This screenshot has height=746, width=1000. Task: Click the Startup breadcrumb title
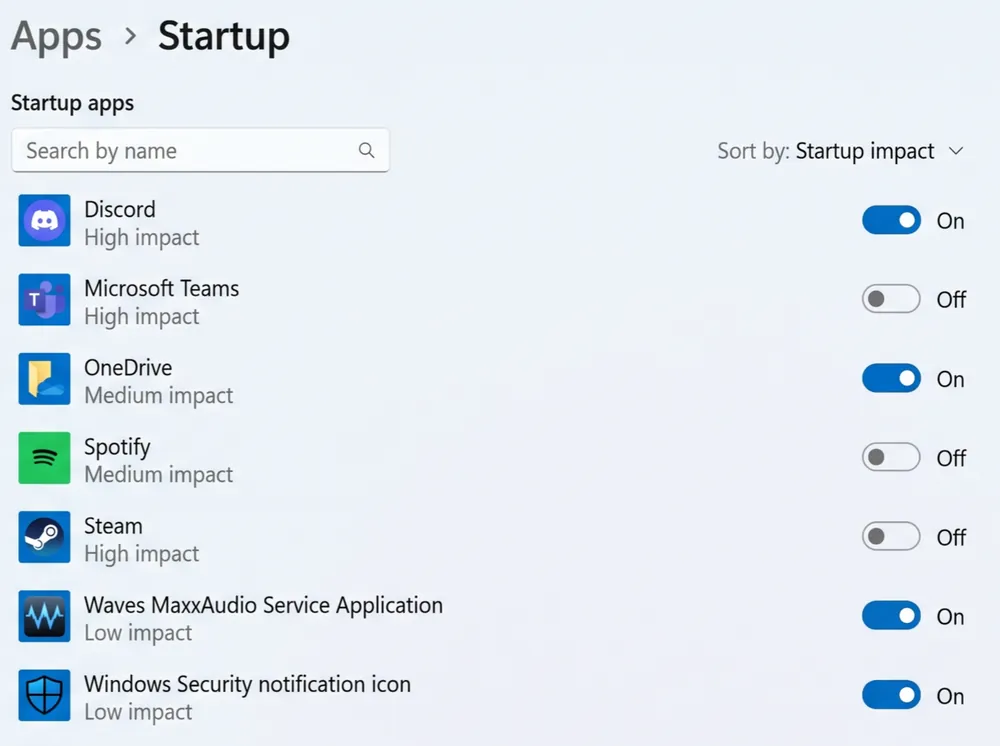point(224,37)
